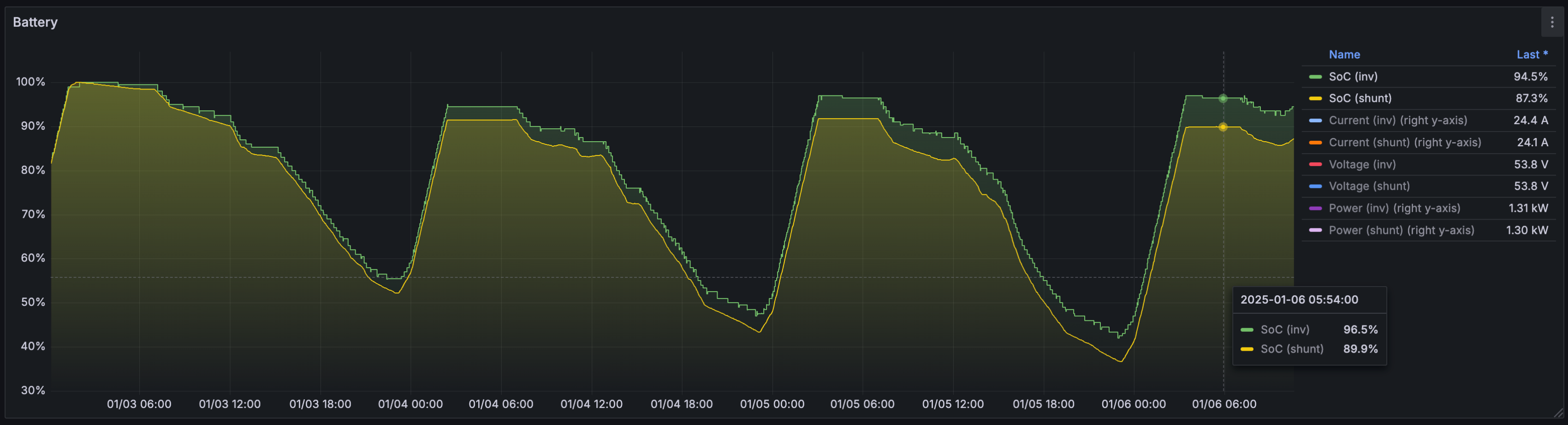This screenshot has height=425, width=1568.
Task: Open color picker for orange Current (shunt) swatch
Action: click(1315, 143)
